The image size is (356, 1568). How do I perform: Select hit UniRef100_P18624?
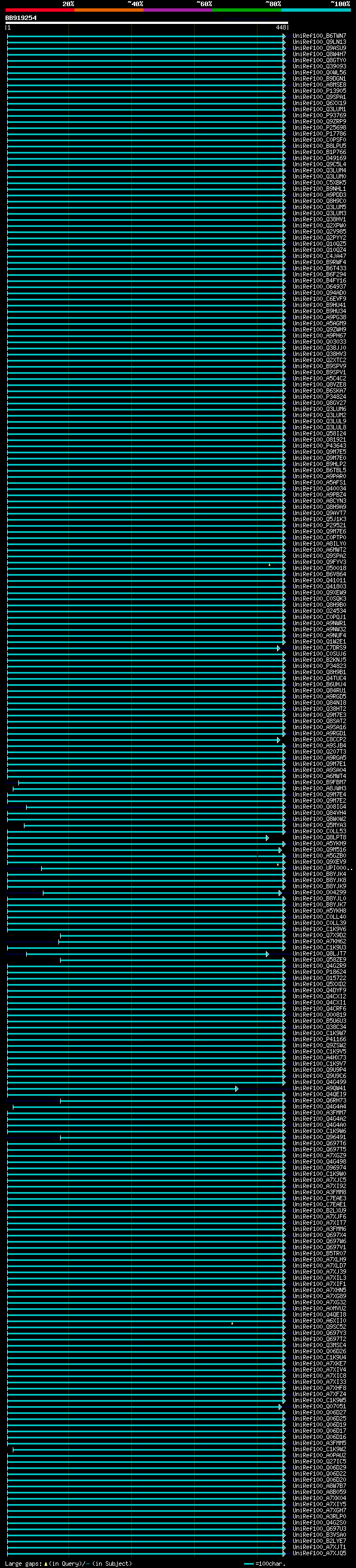[319, 972]
